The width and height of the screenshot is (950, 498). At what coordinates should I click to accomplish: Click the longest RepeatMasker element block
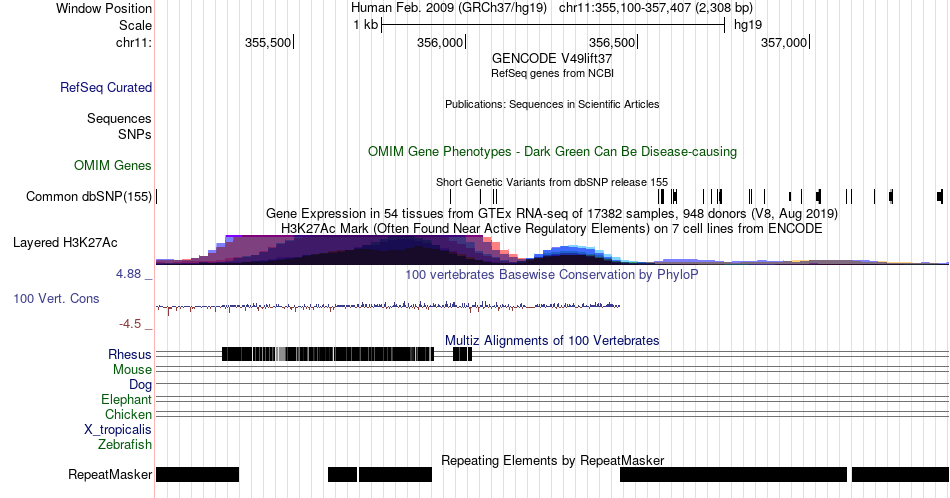pos(733,474)
